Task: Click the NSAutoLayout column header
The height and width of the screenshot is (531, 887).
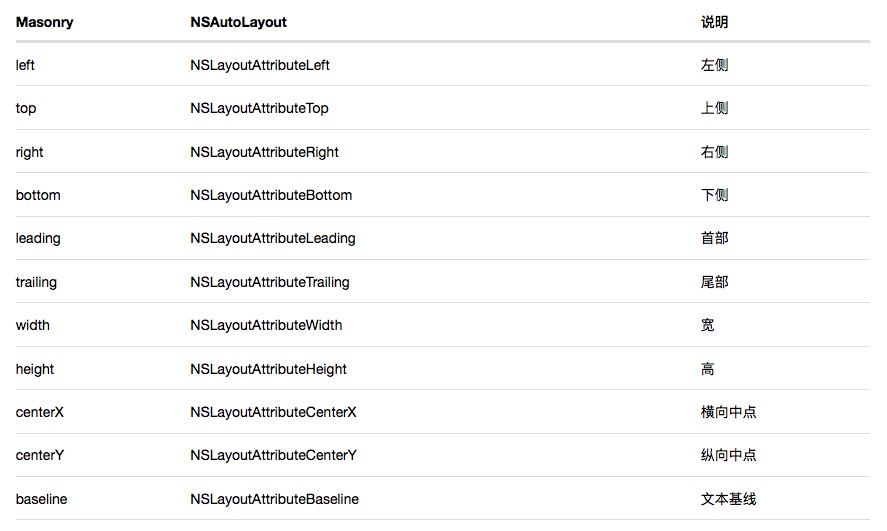Action: point(238,22)
